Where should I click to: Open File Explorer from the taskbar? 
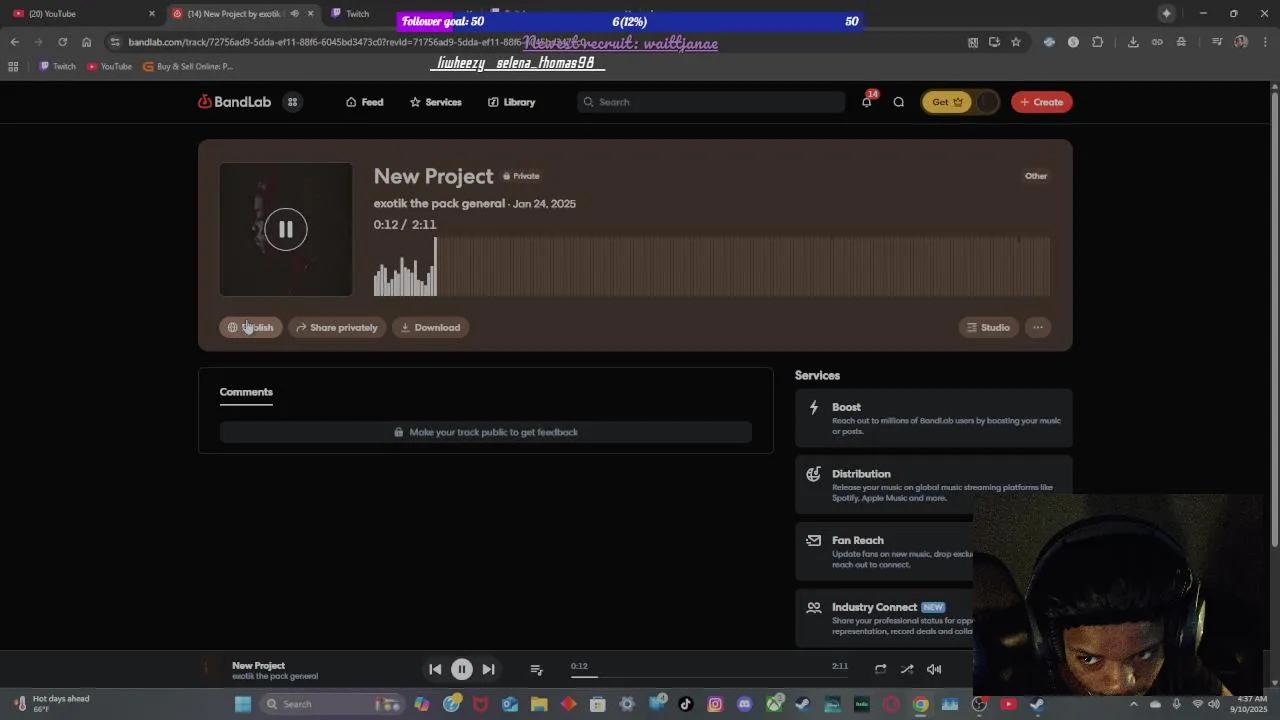(x=539, y=704)
